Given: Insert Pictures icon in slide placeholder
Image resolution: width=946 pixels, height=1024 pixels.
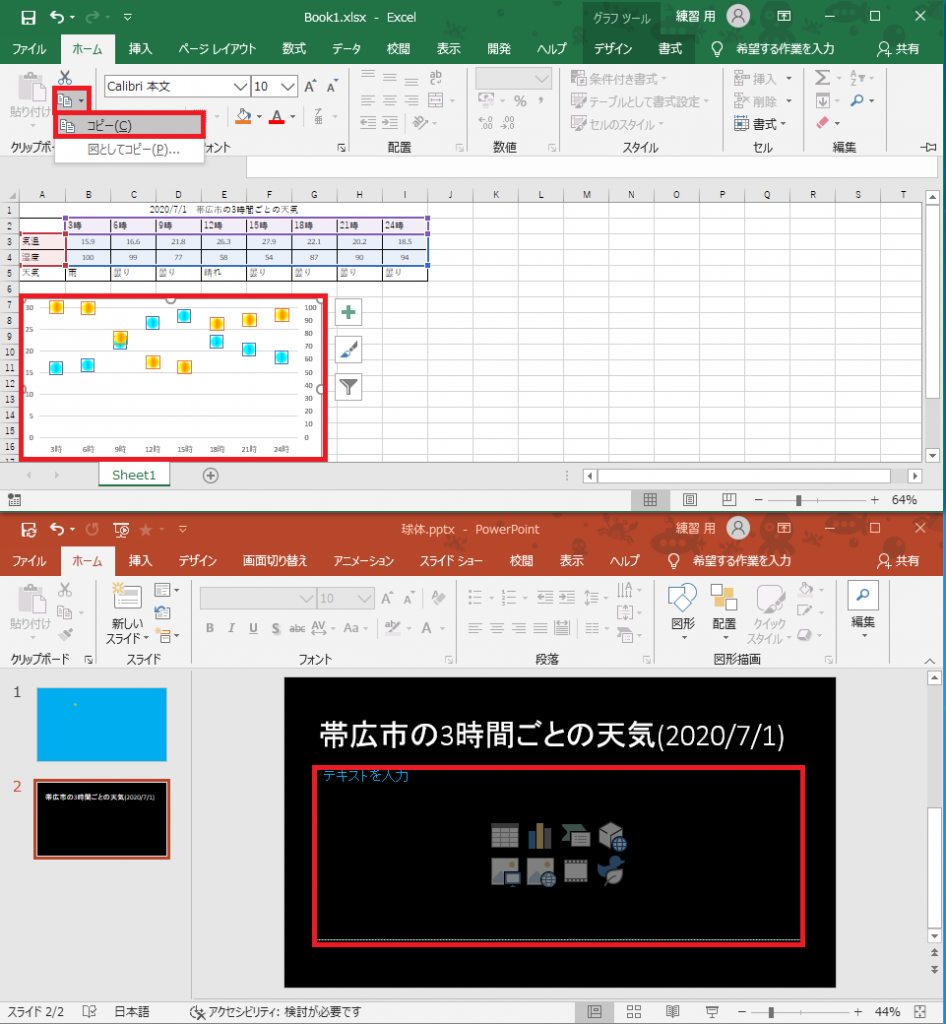Looking at the screenshot, I should [505, 872].
